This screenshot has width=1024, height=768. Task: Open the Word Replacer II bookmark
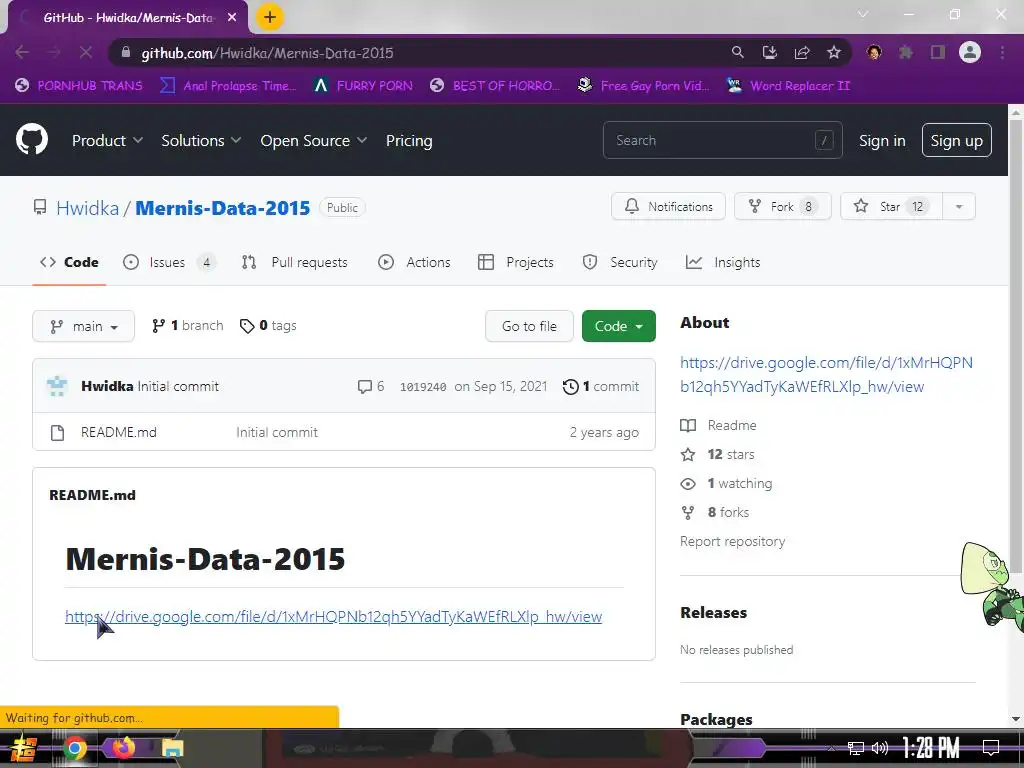[788, 86]
